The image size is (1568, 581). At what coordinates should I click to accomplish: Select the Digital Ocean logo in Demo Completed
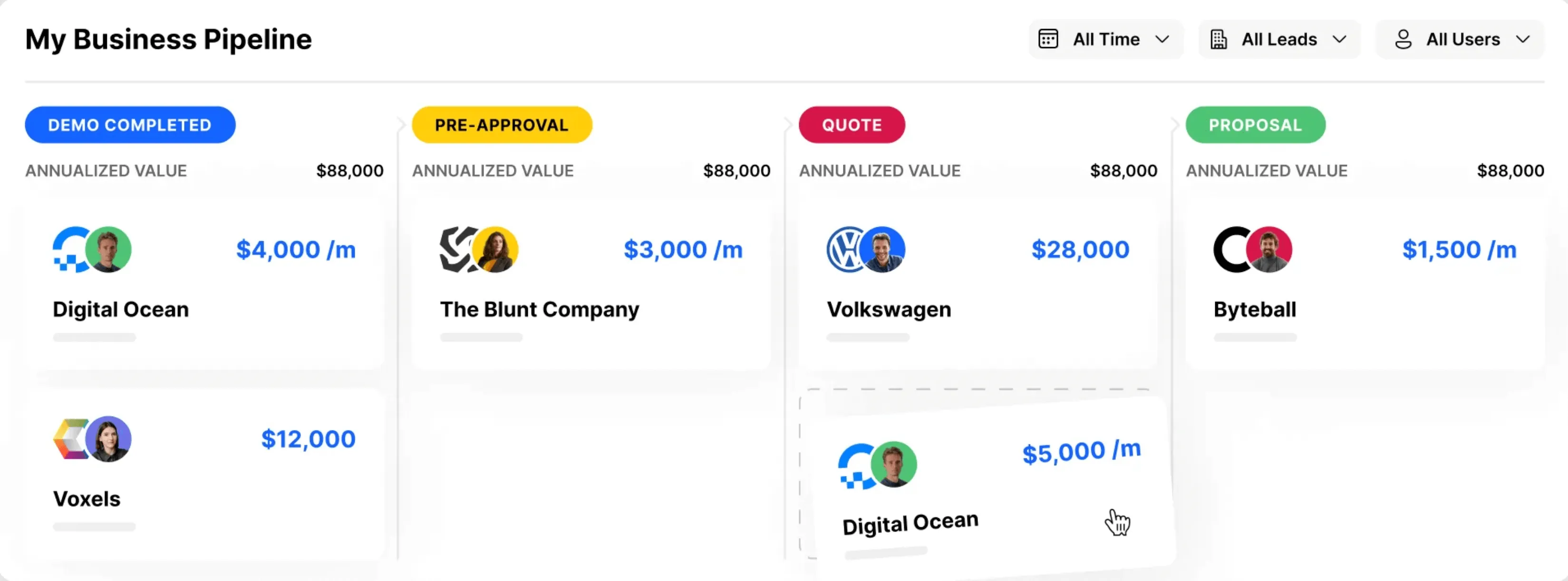coord(73,249)
